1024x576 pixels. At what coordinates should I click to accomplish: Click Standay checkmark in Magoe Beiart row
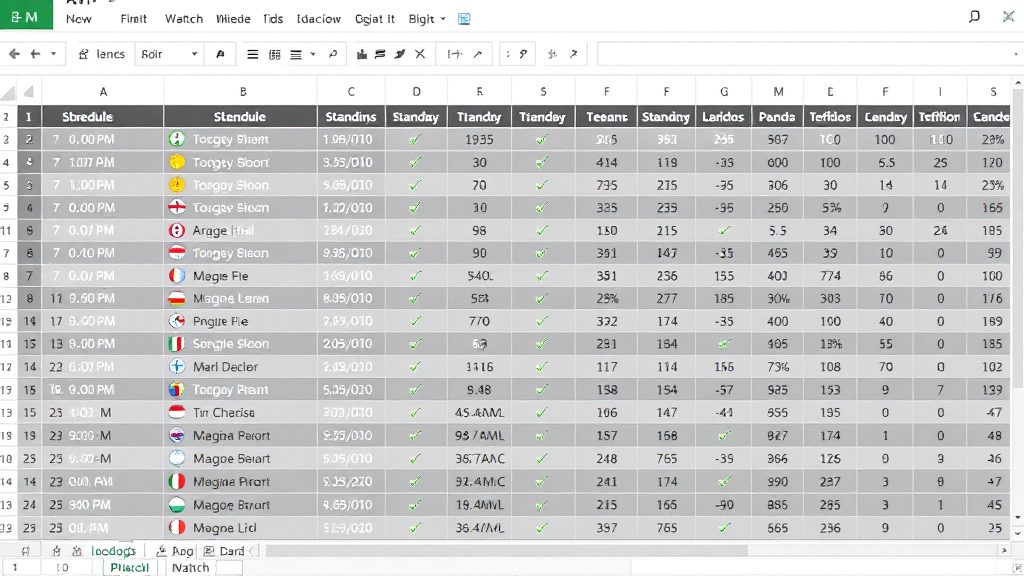tap(415, 459)
